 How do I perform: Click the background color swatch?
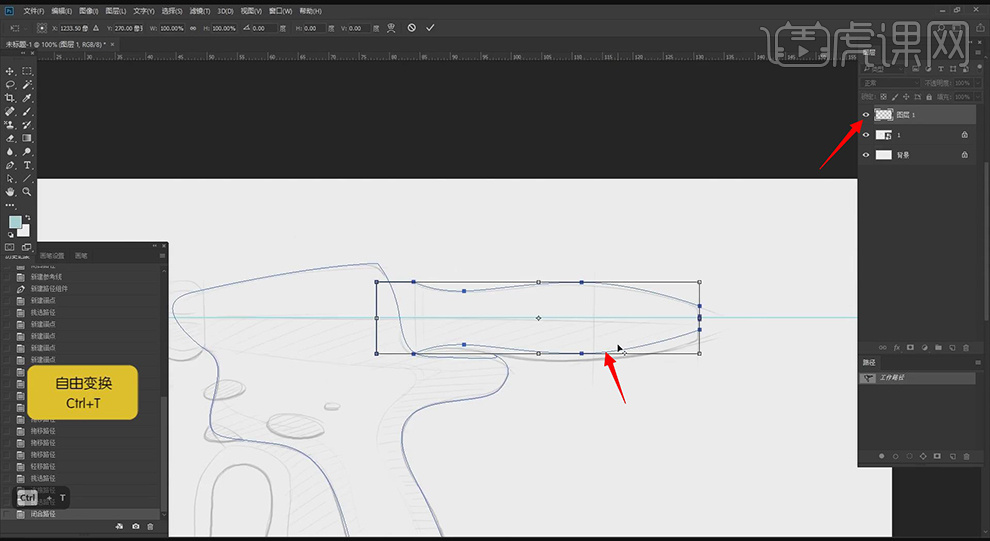coord(24,231)
